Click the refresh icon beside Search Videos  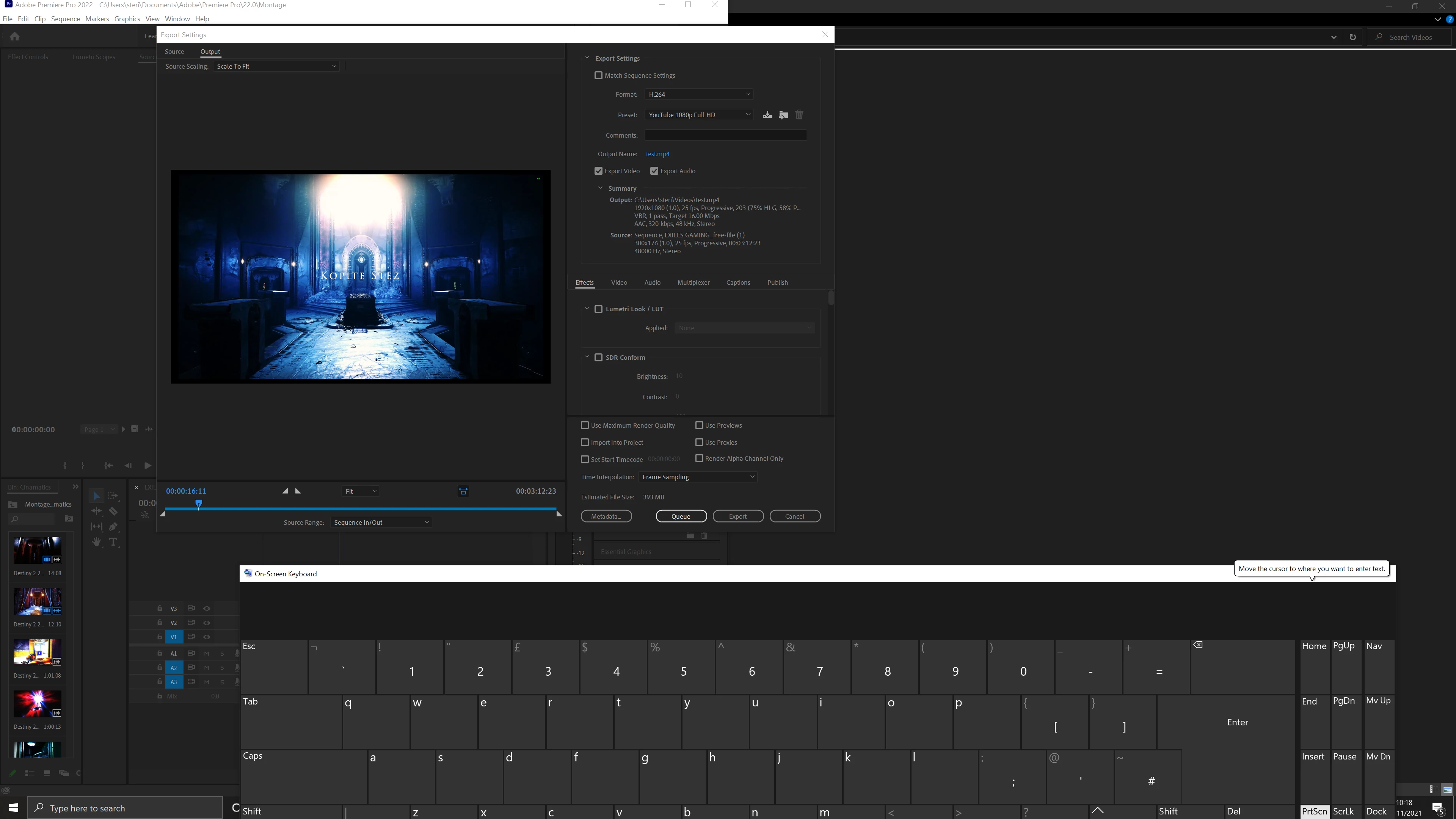[1352, 37]
